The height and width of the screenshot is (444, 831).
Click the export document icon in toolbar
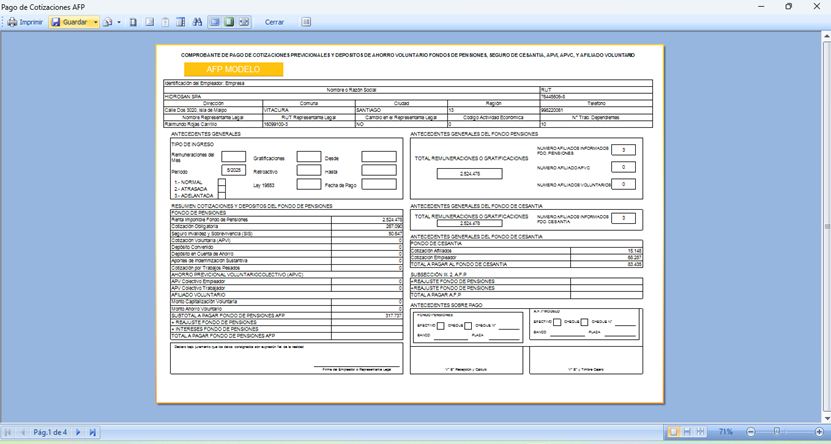tap(107, 22)
